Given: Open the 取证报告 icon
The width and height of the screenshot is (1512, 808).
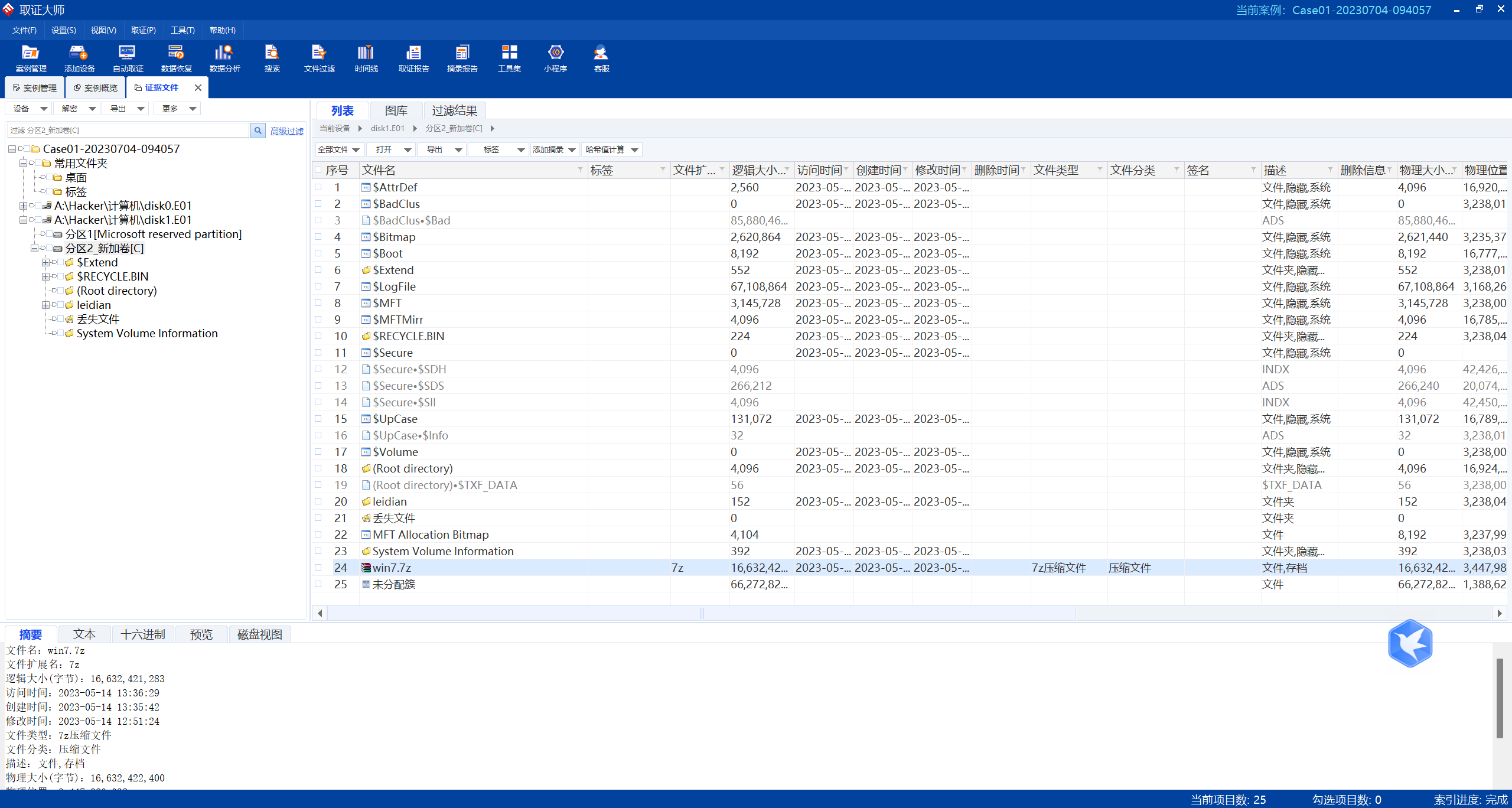Looking at the screenshot, I should tap(413, 58).
